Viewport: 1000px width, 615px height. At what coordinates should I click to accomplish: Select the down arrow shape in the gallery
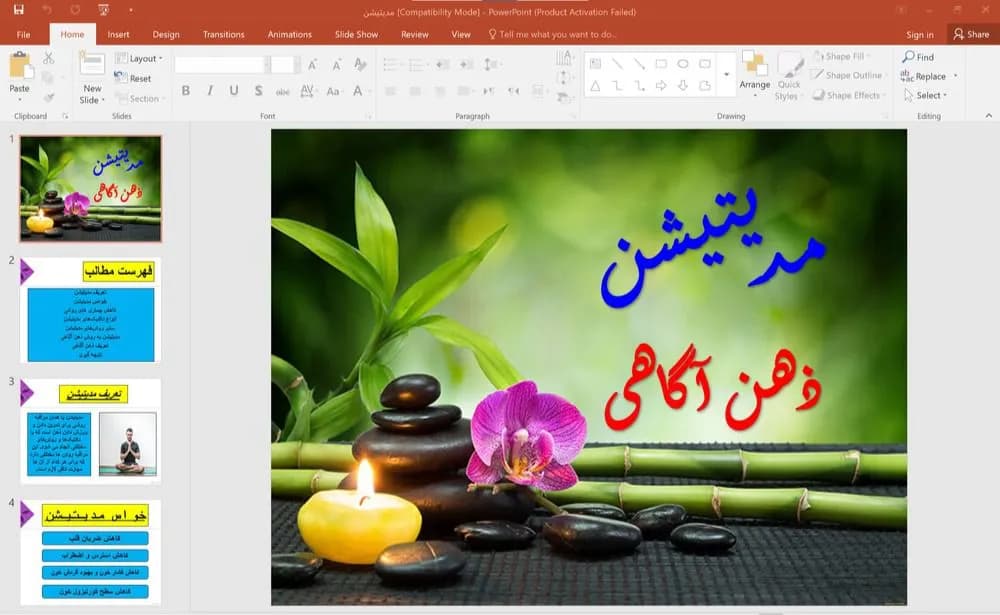[682, 85]
